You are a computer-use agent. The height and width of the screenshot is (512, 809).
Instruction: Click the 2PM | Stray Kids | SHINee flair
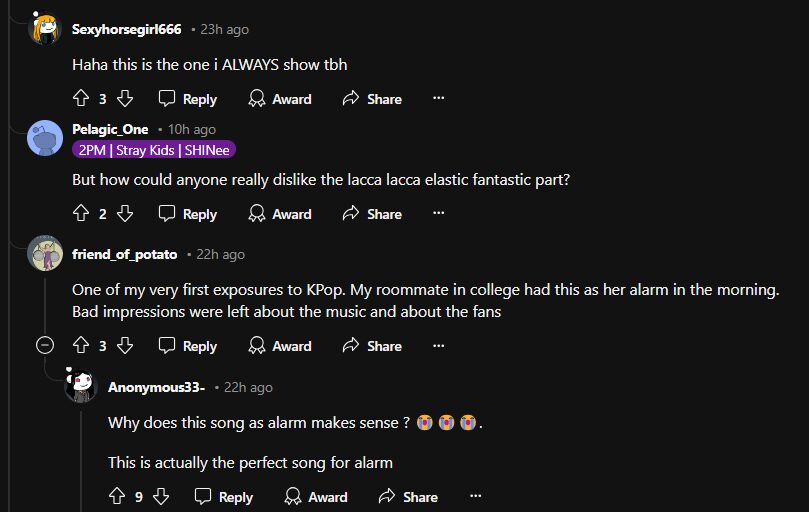pyautogui.click(x=154, y=150)
